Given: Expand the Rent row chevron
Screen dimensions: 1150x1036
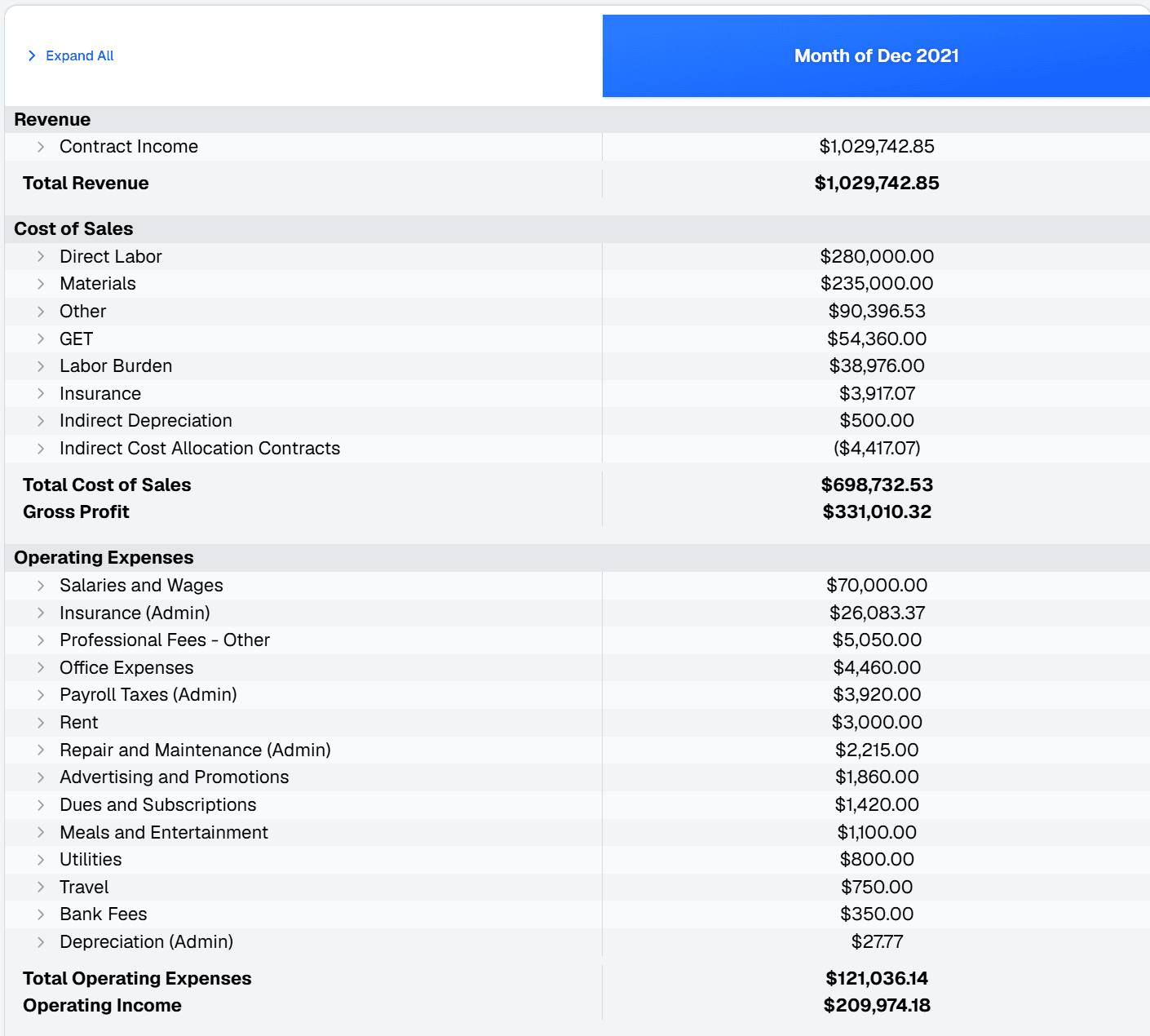Looking at the screenshot, I should [41, 723].
